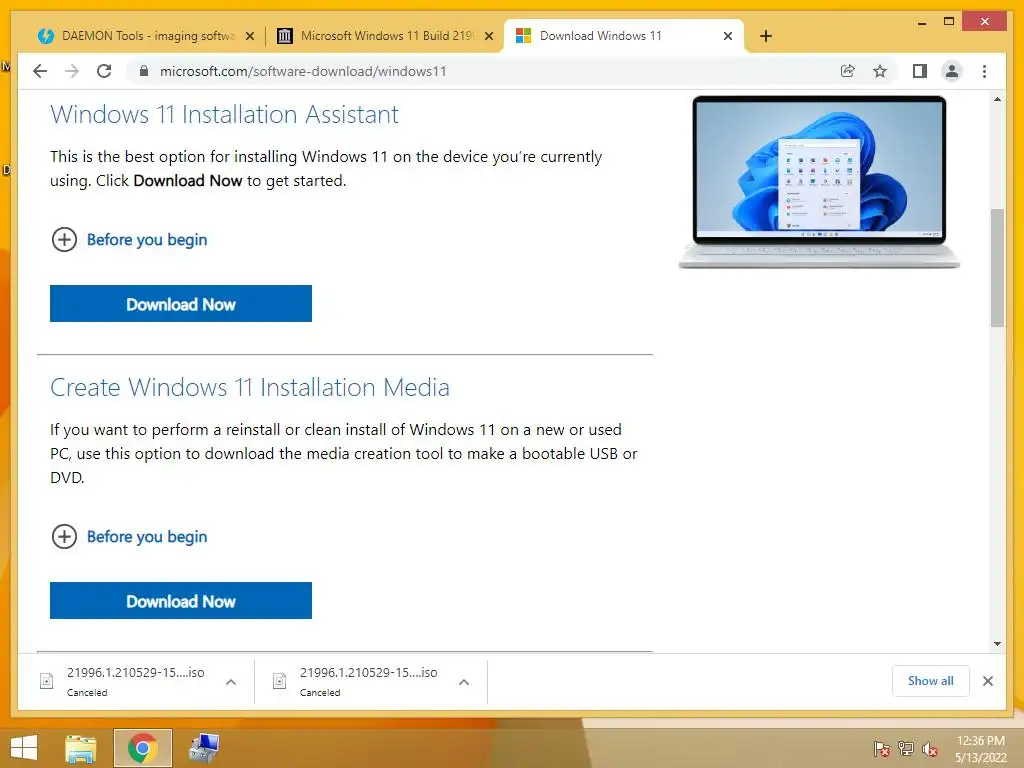Click the page scrollbar down arrow
The width and height of the screenshot is (1024, 768).
point(997,644)
